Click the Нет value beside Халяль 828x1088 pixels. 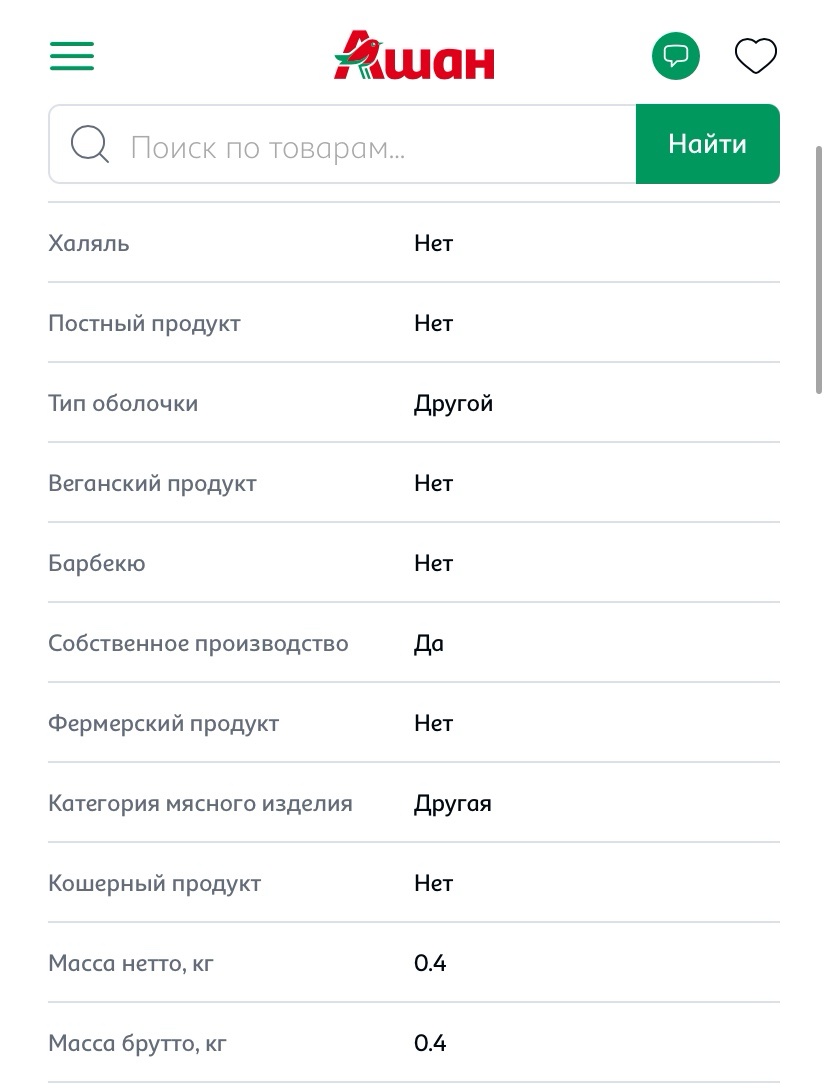click(x=434, y=244)
